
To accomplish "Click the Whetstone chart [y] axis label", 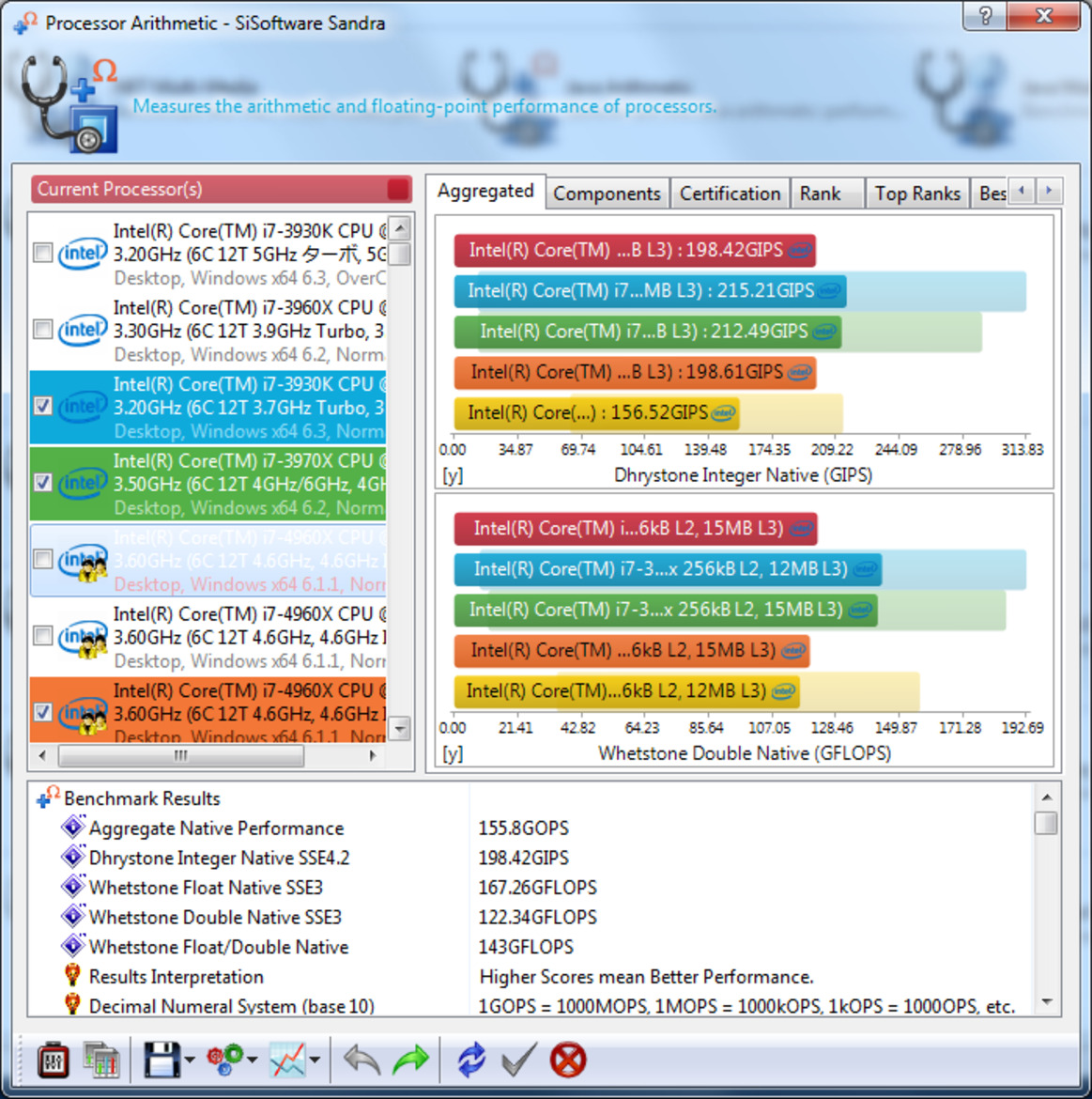I will 453,753.
